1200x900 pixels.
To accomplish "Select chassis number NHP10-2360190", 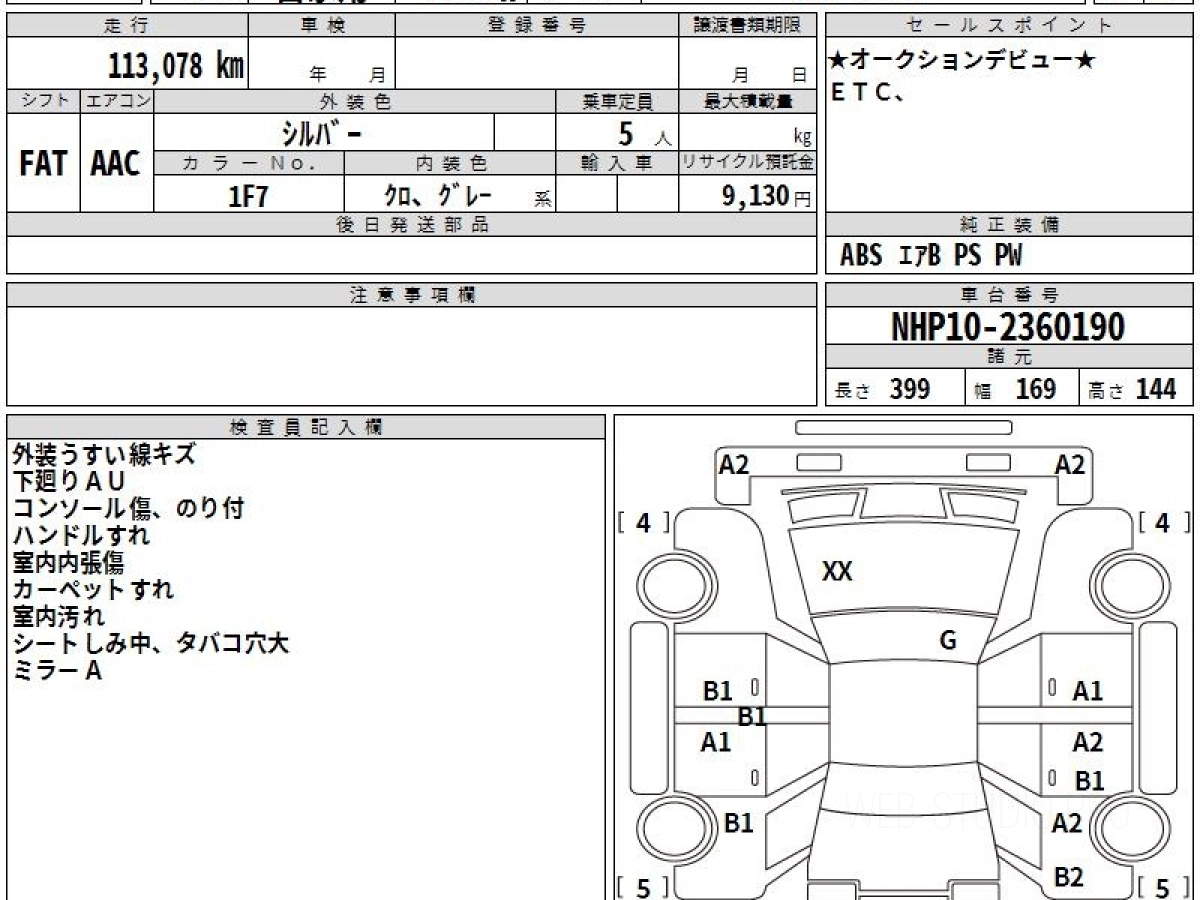I will (x=1008, y=327).
